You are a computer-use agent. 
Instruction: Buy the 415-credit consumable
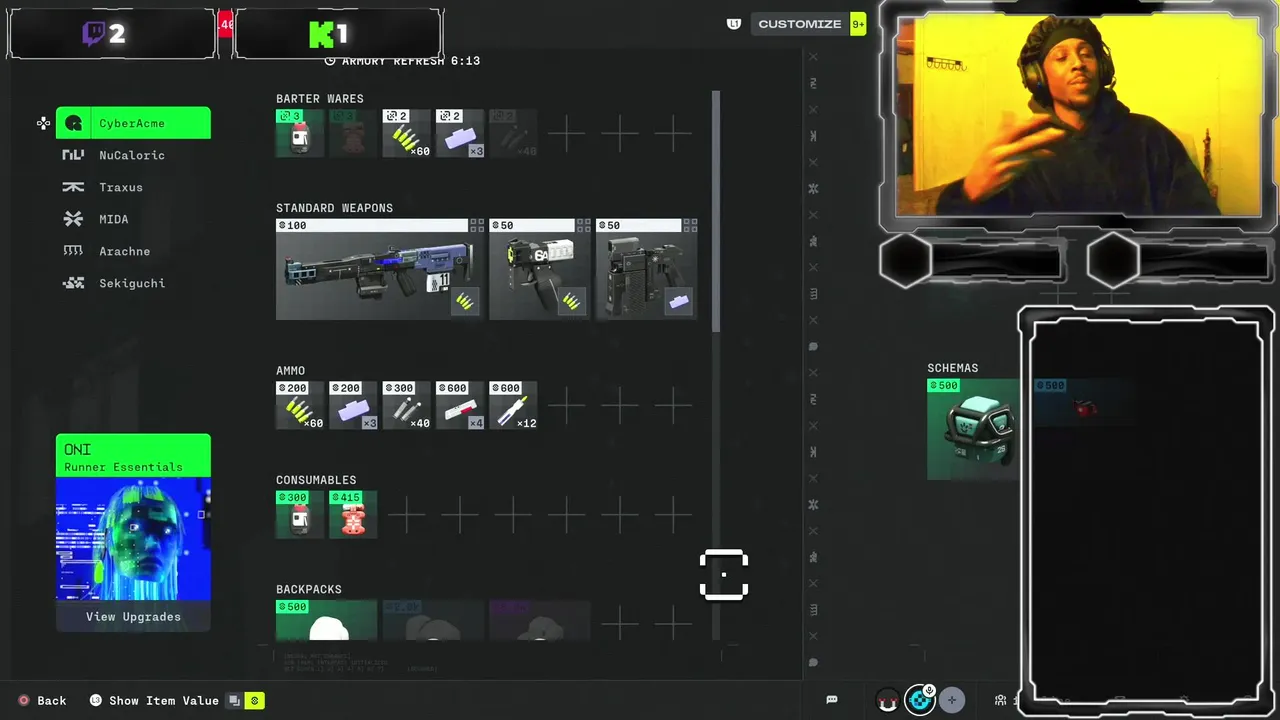point(353,514)
